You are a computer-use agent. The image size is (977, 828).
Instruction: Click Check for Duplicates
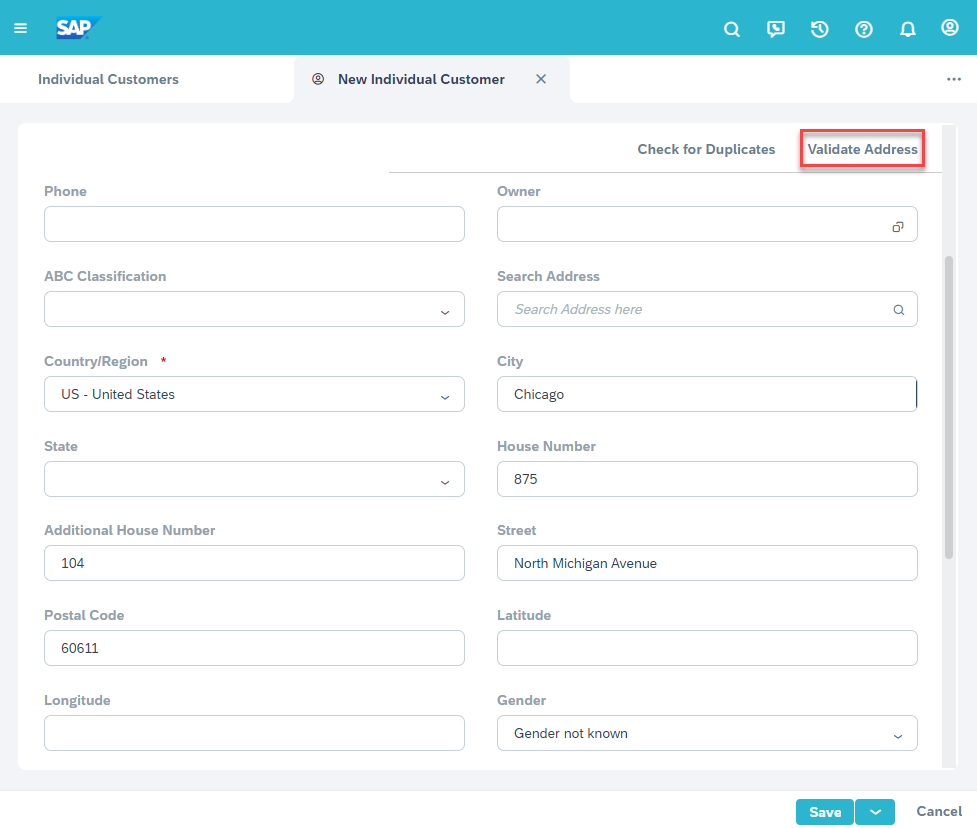pyautogui.click(x=706, y=149)
